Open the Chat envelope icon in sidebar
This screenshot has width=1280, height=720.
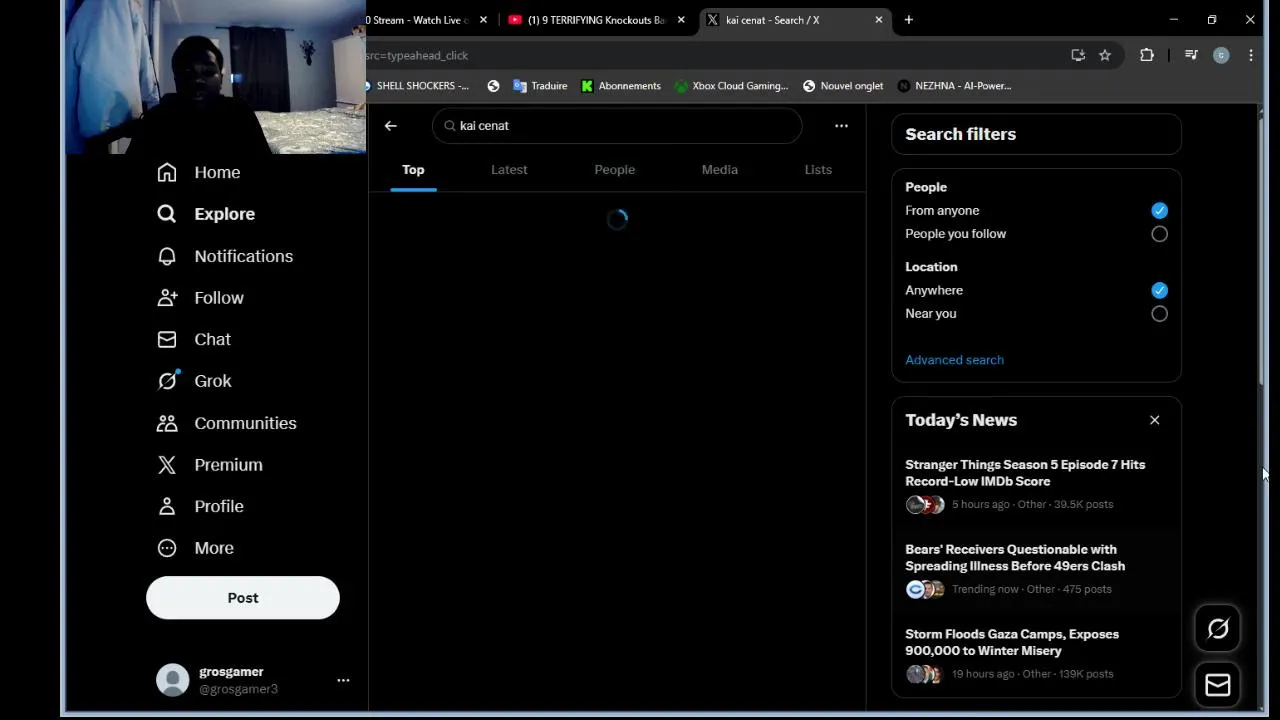click(167, 339)
